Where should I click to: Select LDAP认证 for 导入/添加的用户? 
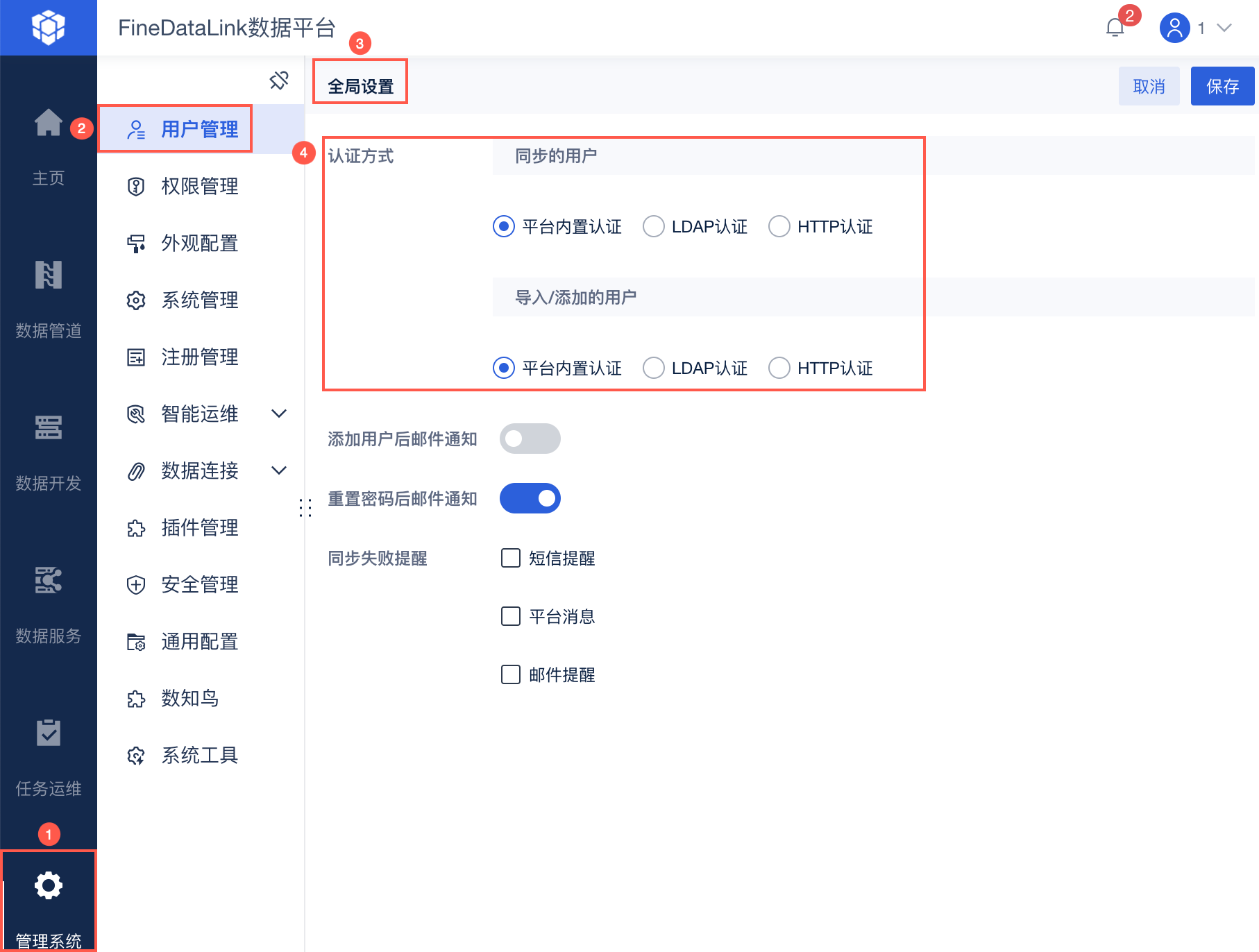coord(654,368)
